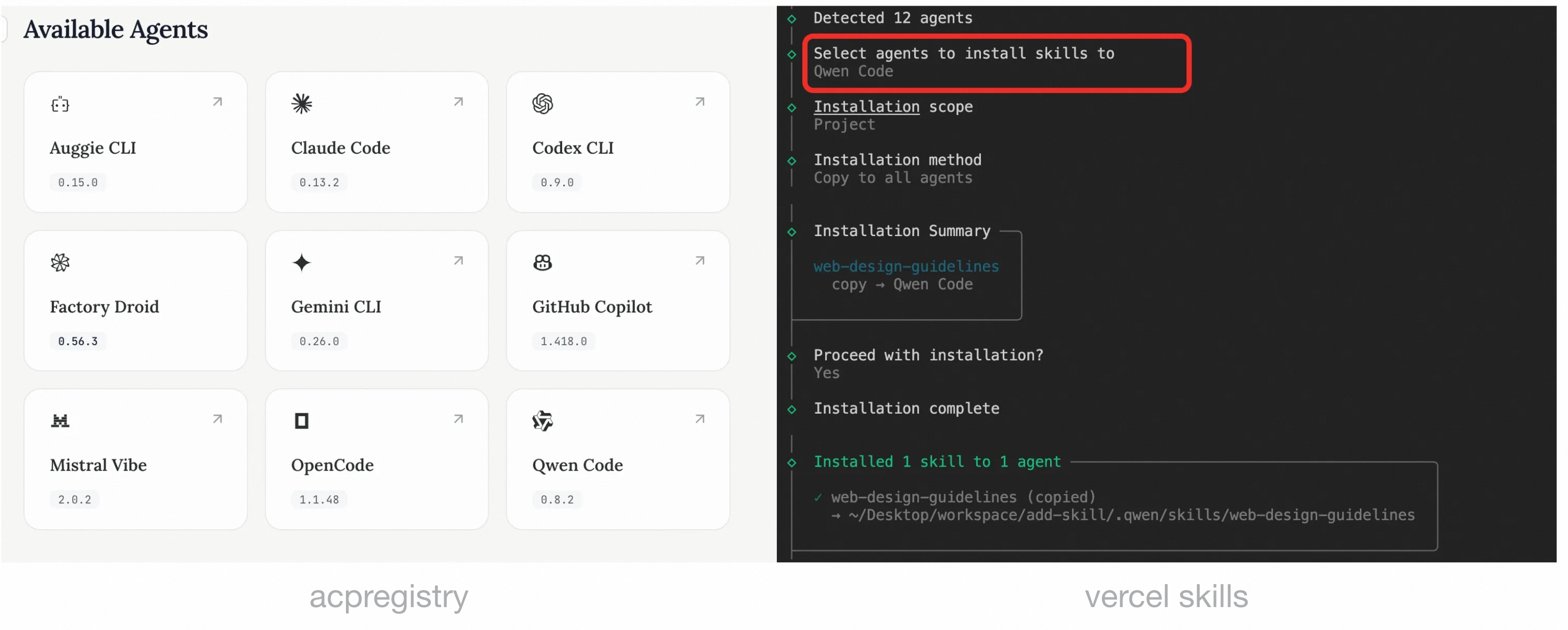The image size is (1568, 630).
Task: Click the Codex CLI logo icon
Action: click(x=542, y=103)
